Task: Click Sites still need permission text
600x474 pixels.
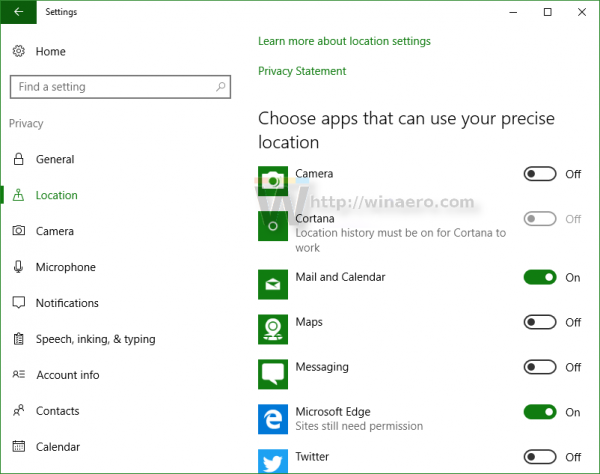Action: pyautogui.click(x=359, y=426)
